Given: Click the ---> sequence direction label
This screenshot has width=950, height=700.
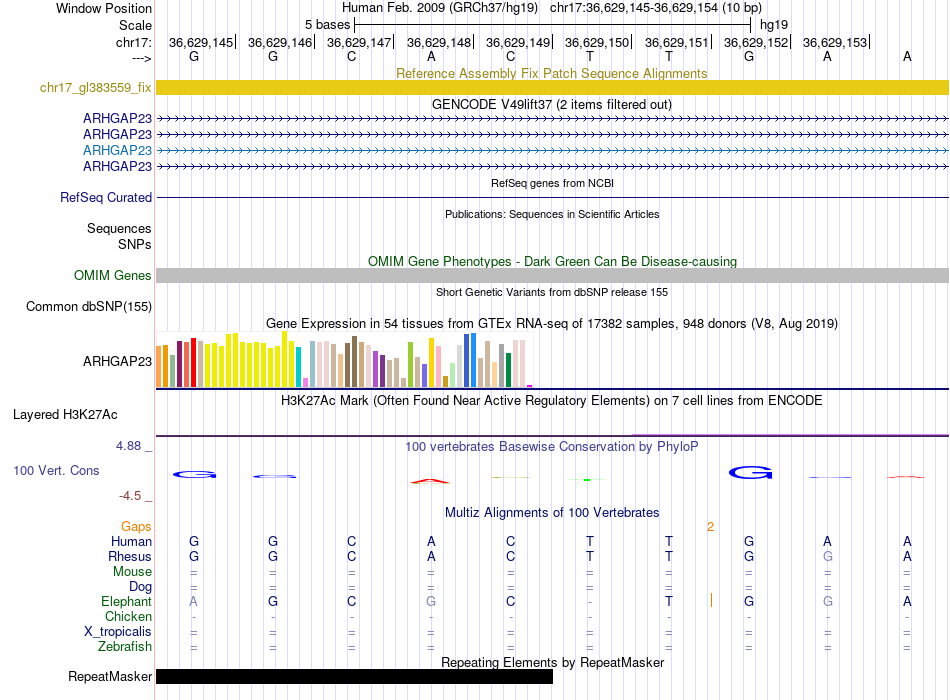Looking at the screenshot, I should coord(141,58).
